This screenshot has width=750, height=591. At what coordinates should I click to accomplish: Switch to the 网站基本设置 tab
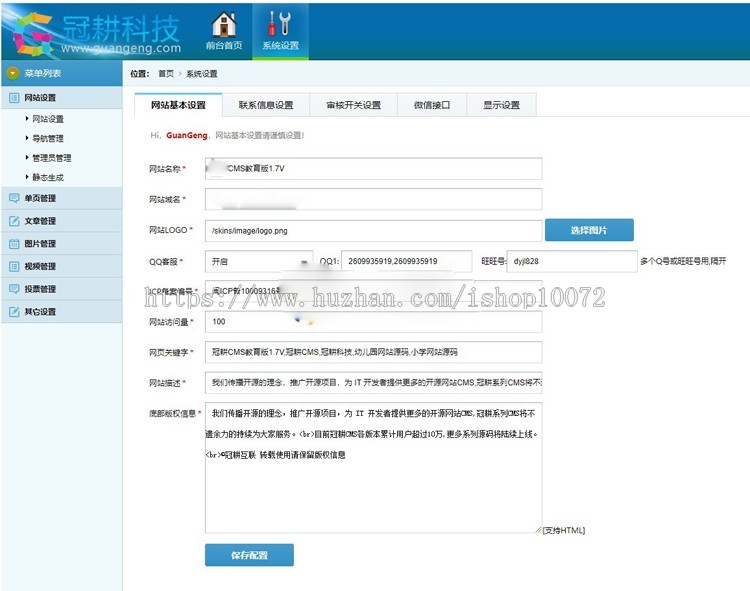pyautogui.click(x=178, y=105)
